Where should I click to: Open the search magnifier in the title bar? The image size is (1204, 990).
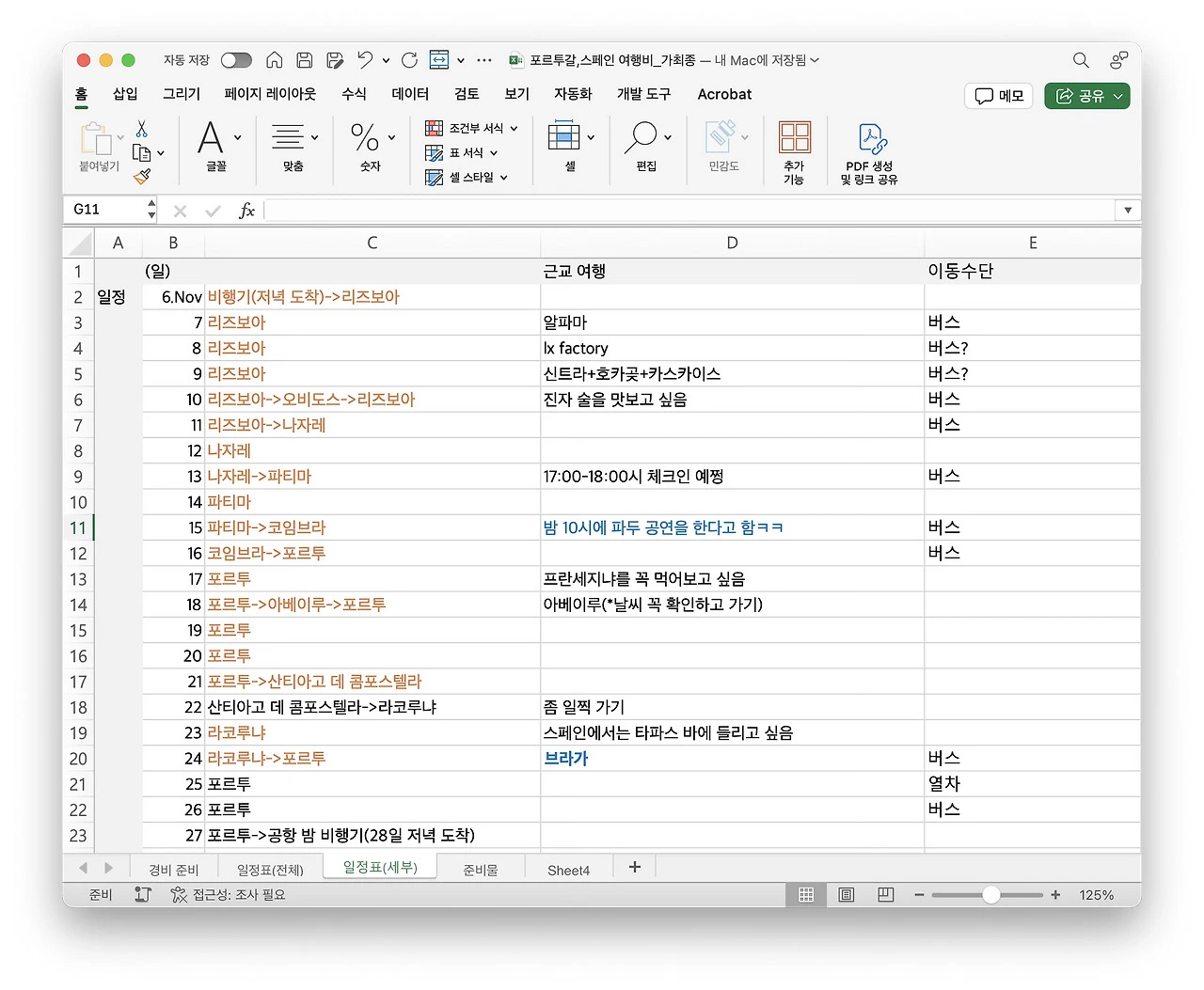coord(1081,60)
